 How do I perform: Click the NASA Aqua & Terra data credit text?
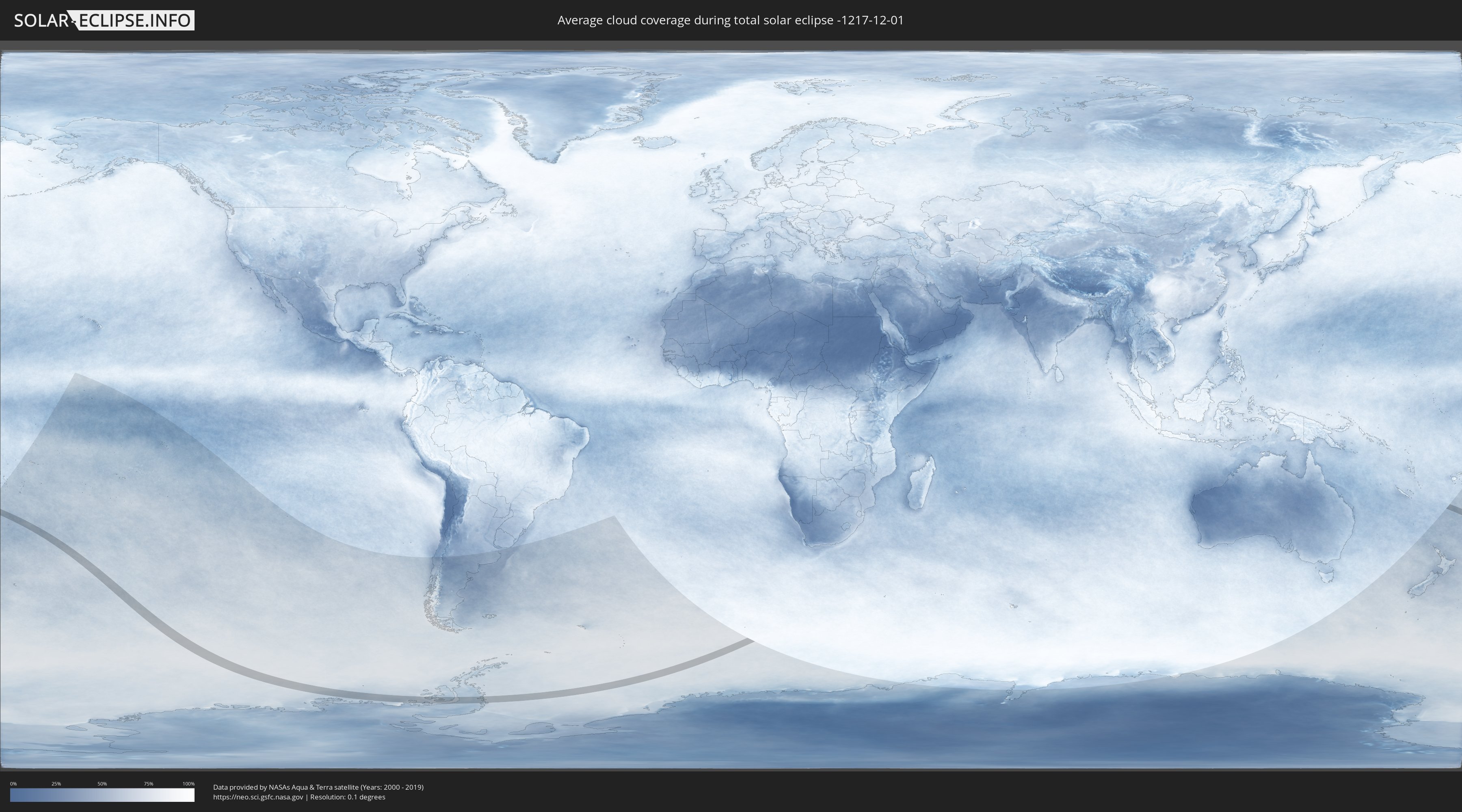pyautogui.click(x=318, y=787)
